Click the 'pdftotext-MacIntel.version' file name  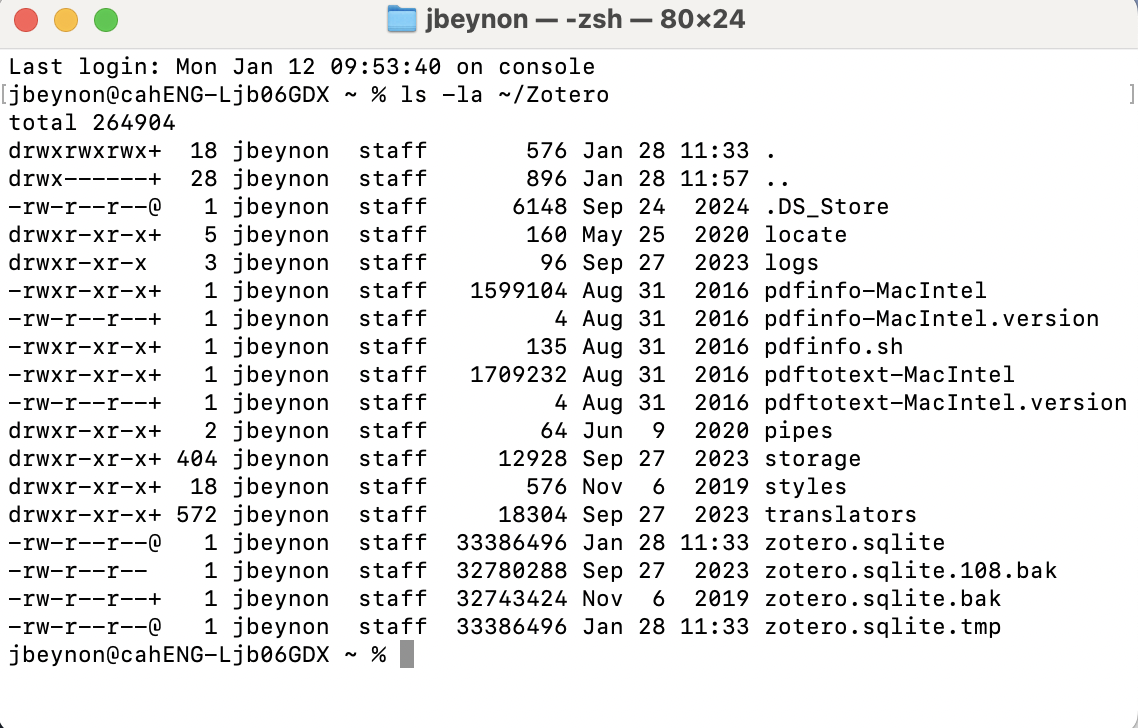[946, 403]
